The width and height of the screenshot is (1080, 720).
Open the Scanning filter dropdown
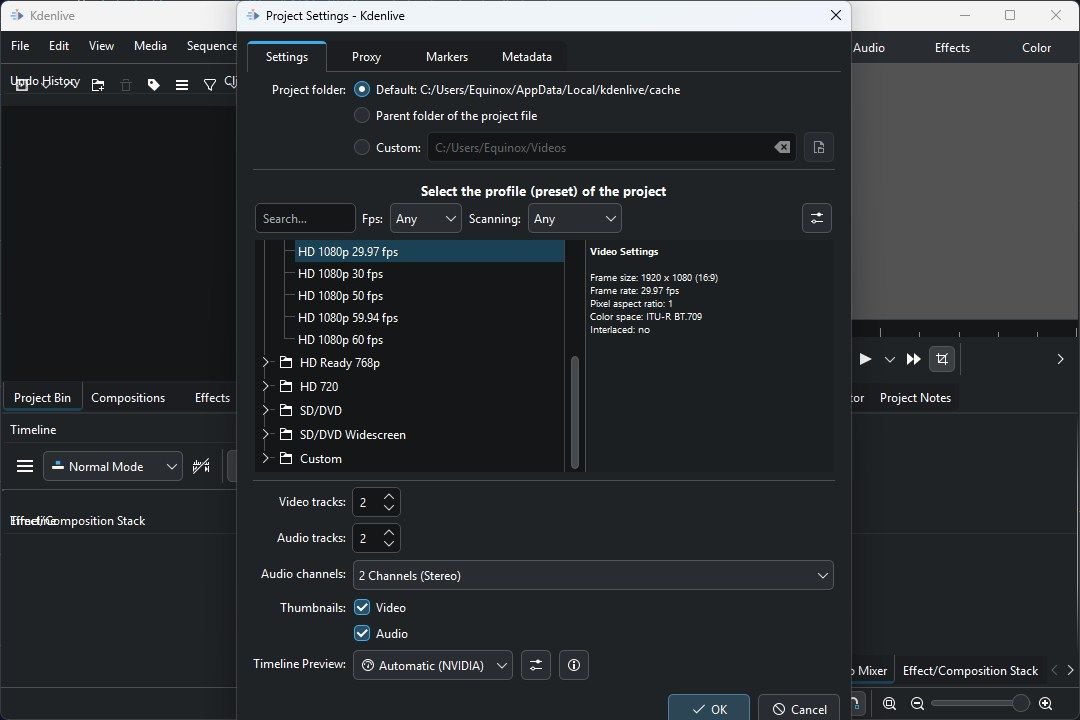click(x=574, y=218)
